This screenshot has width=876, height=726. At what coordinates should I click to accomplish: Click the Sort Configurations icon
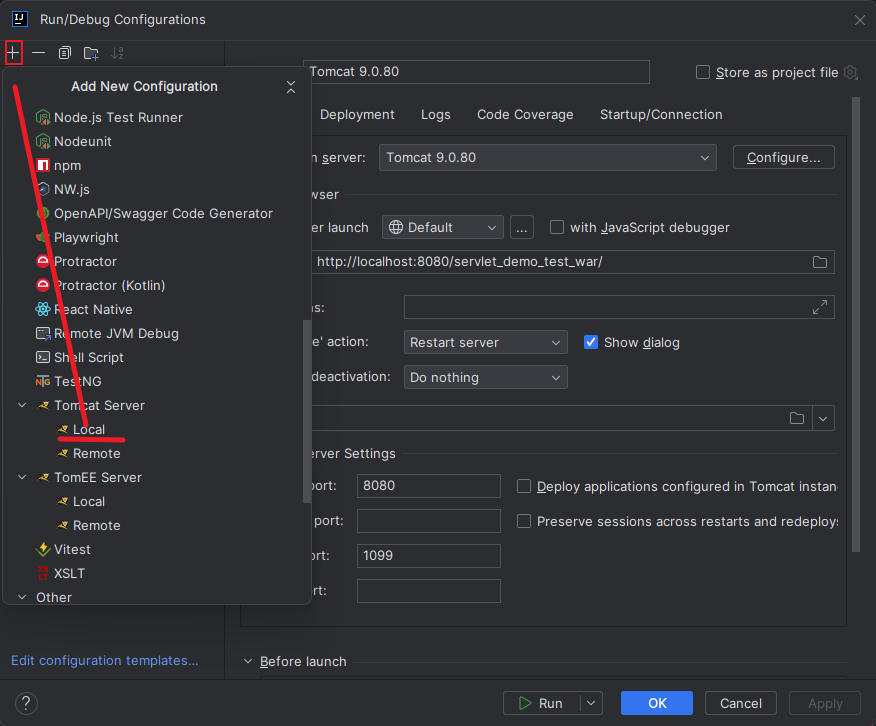click(x=118, y=52)
